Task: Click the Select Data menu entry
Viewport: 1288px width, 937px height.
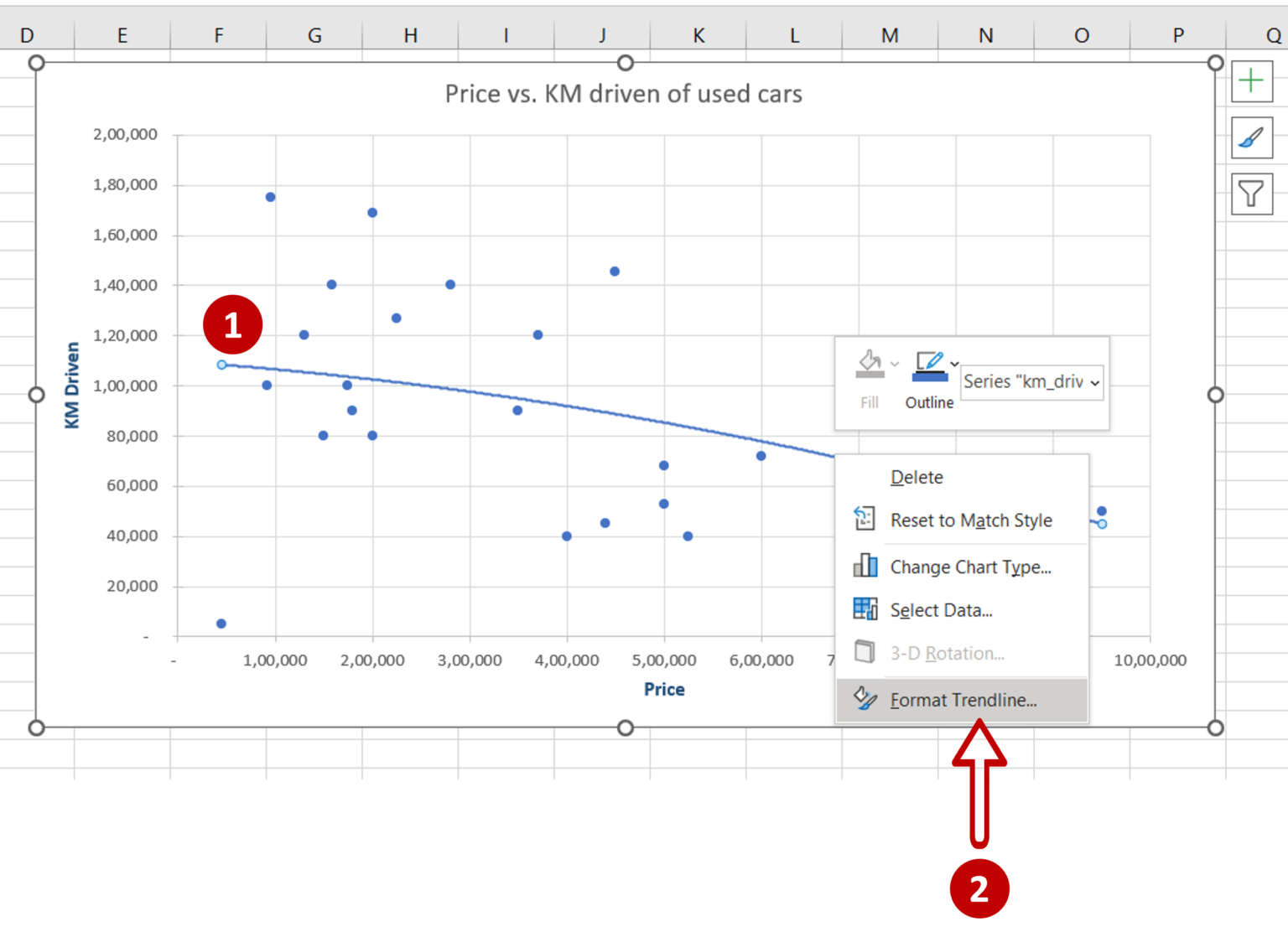Action: pyautogui.click(x=941, y=609)
